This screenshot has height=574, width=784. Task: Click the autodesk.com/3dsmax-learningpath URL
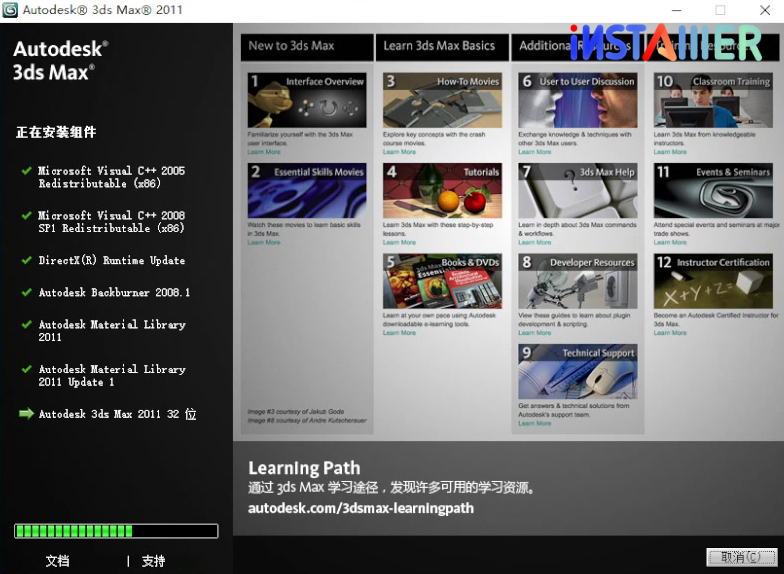(x=360, y=508)
